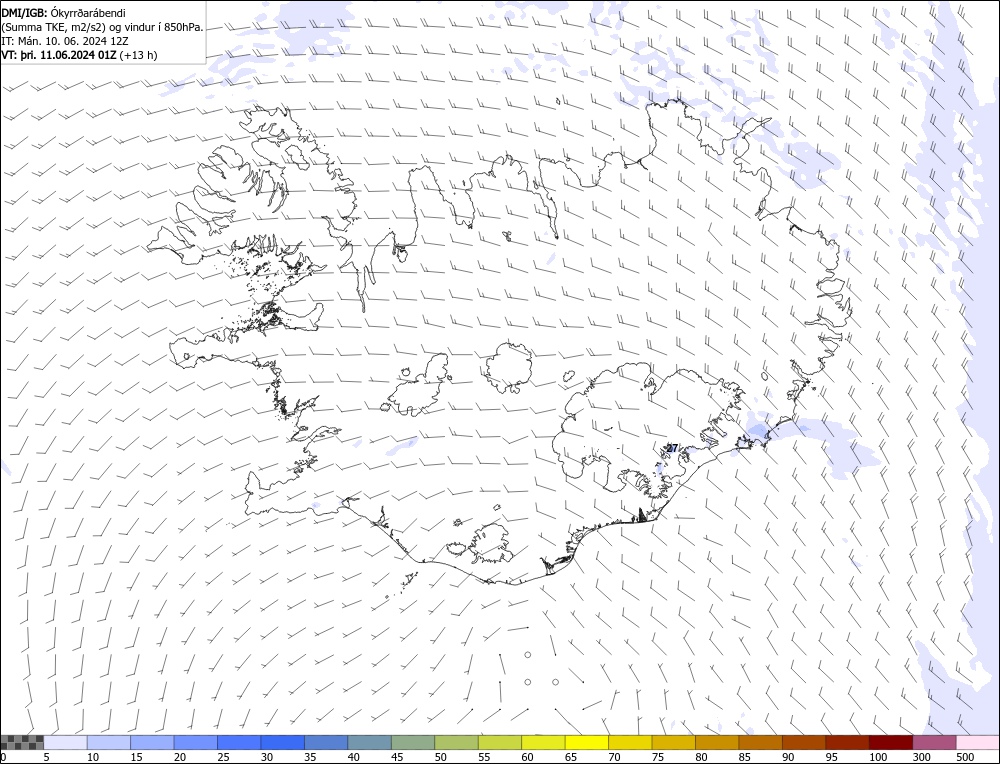Click the legend scale label '70'
Screen dimensions: 1000x764
tap(614, 757)
